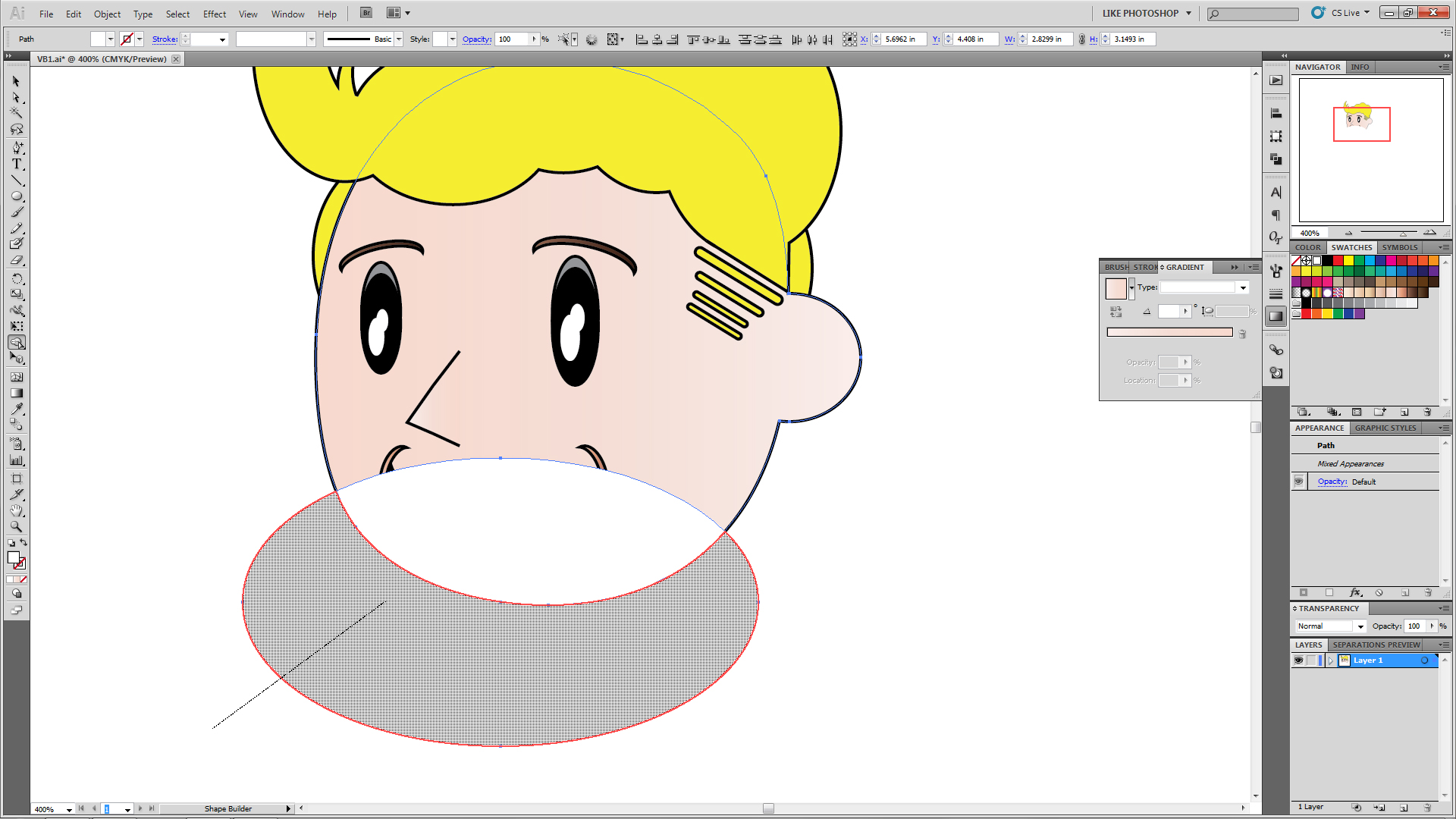Select the Ellipse tool
1456x819 pixels.
tap(16, 196)
